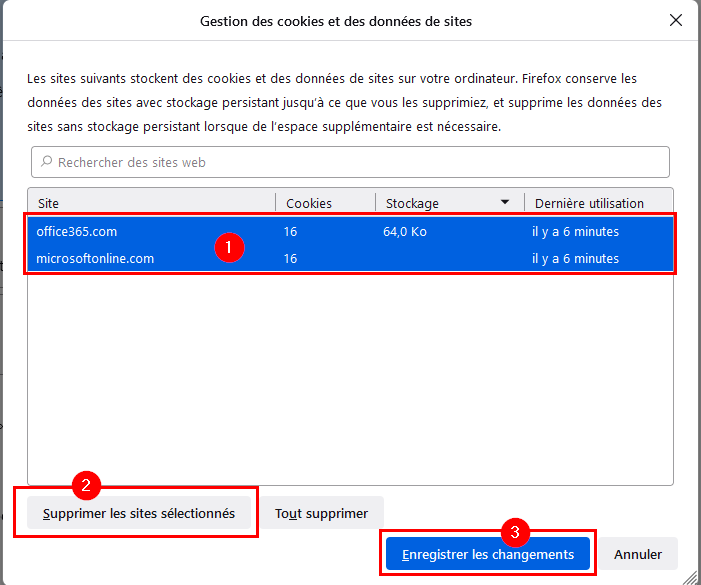Sort by the Cookies column header

point(325,203)
